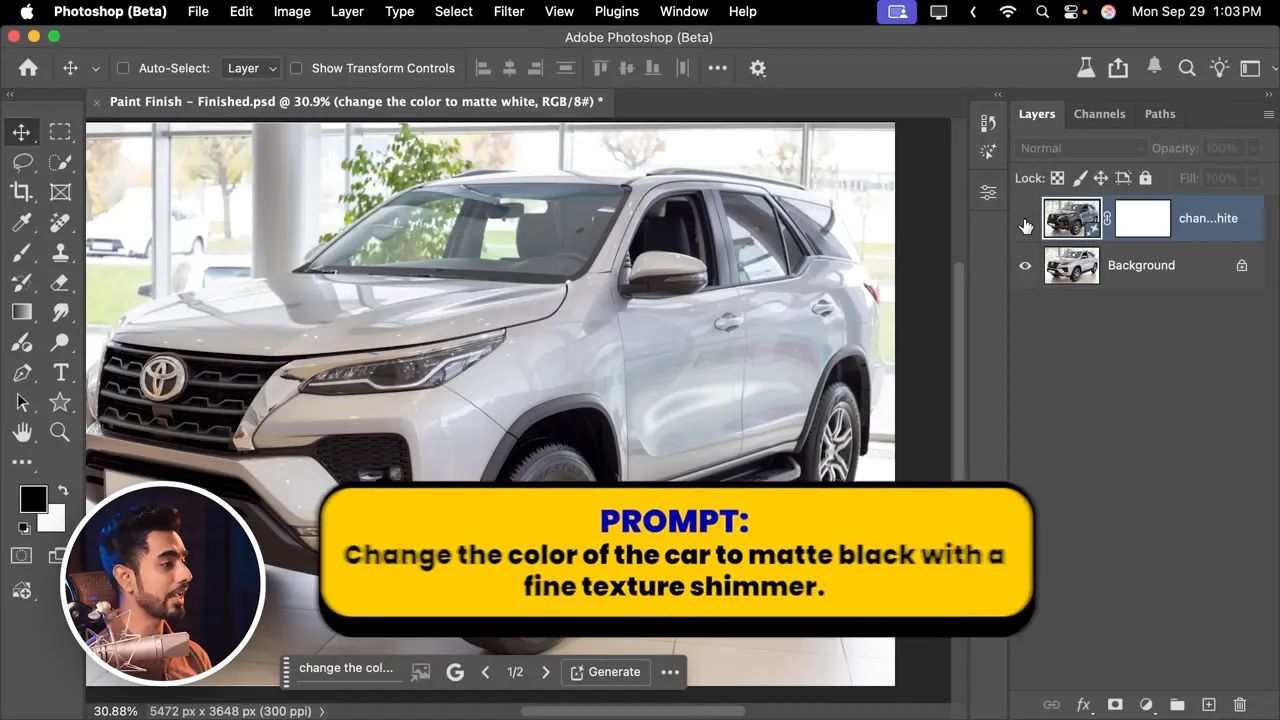Screen dimensions: 1280x720
Task: Open the Properties sliders panel icon
Action: (x=988, y=192)
